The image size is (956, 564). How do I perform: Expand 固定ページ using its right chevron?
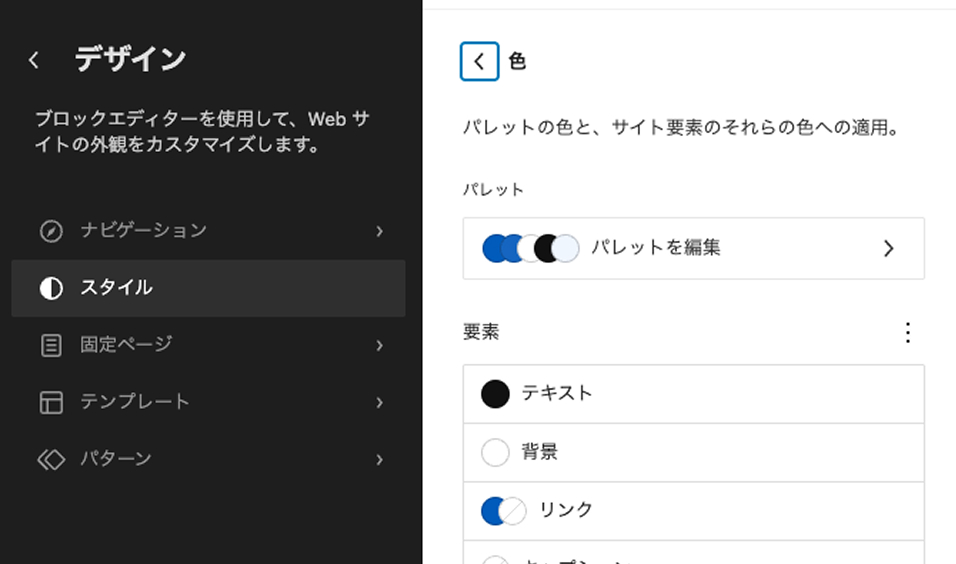(x=379, y=346)
